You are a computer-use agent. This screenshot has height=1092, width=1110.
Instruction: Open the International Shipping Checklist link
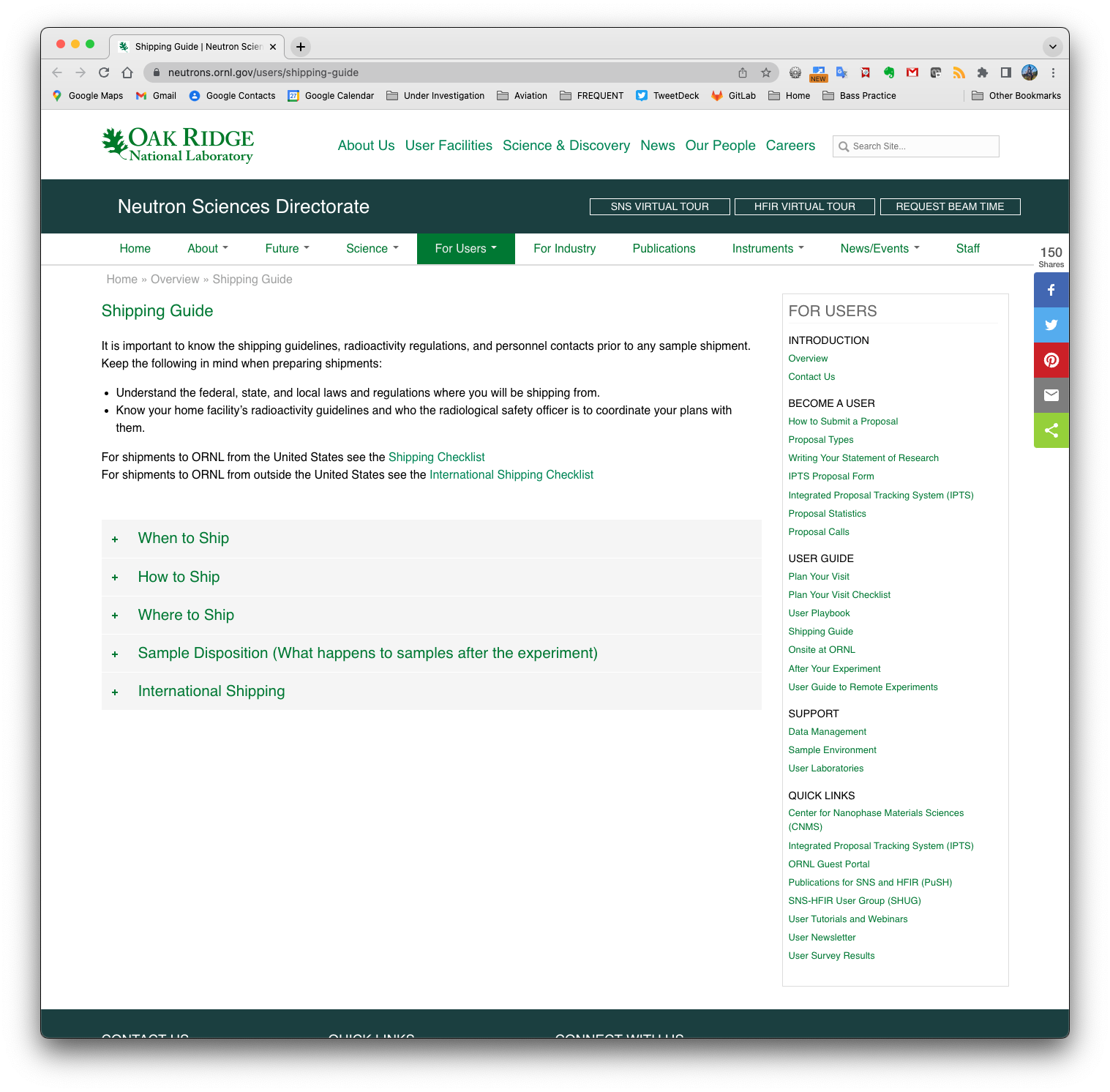(x=511, y=475)
